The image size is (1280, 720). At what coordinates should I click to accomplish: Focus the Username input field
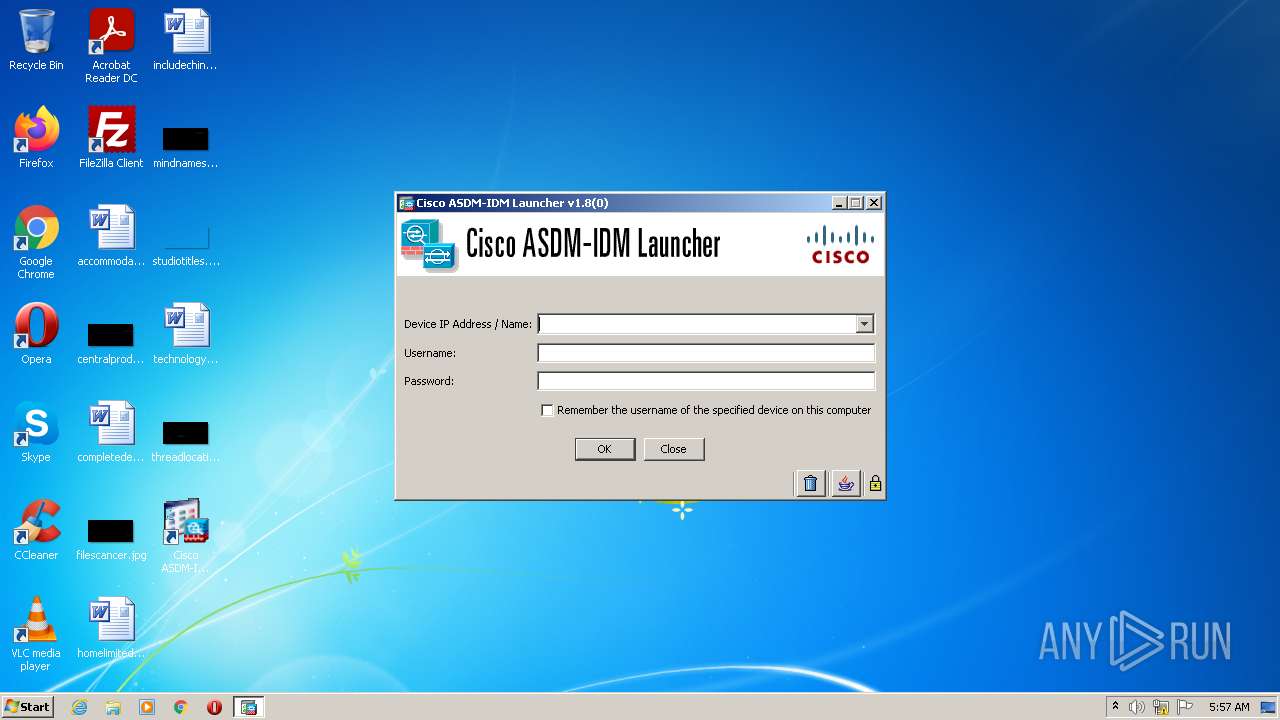706,353
